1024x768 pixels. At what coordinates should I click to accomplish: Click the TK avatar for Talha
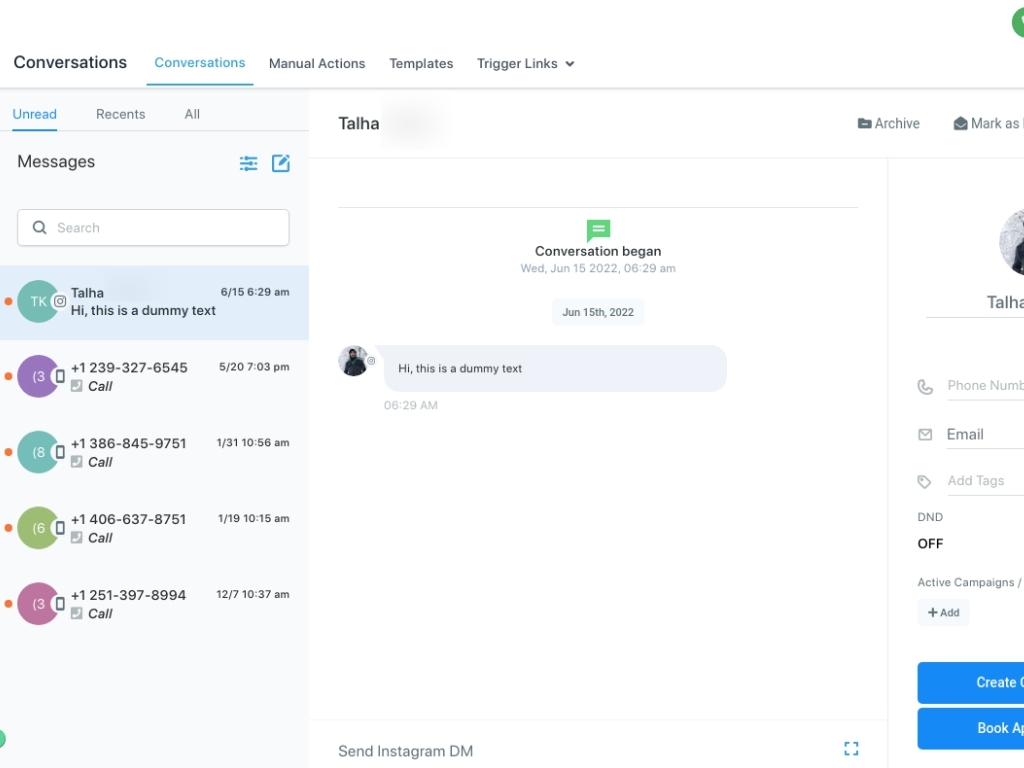click(38, 301)
